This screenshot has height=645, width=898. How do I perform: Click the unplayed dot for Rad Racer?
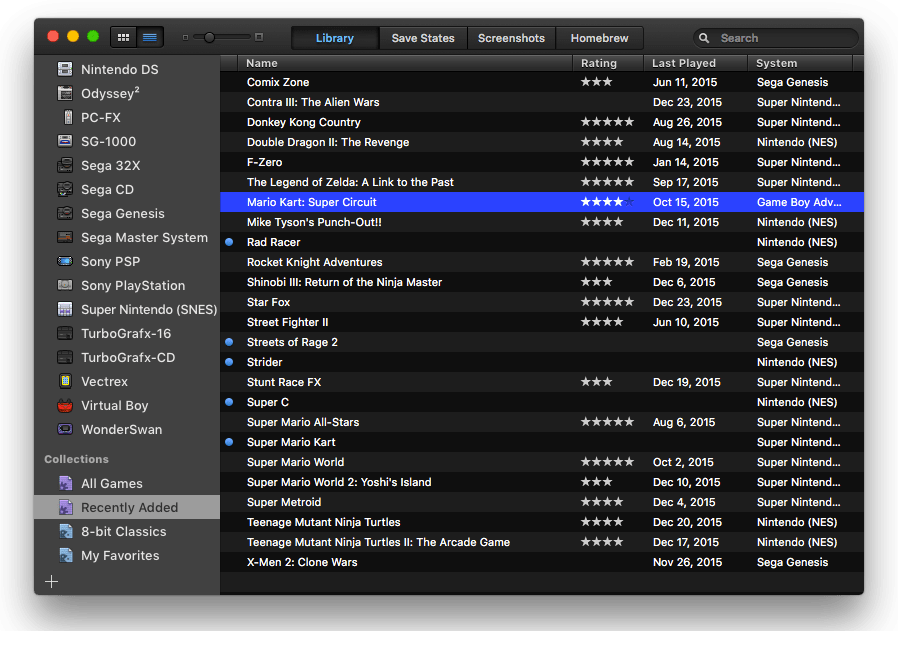pyautogui.click(x=229, y=242)
